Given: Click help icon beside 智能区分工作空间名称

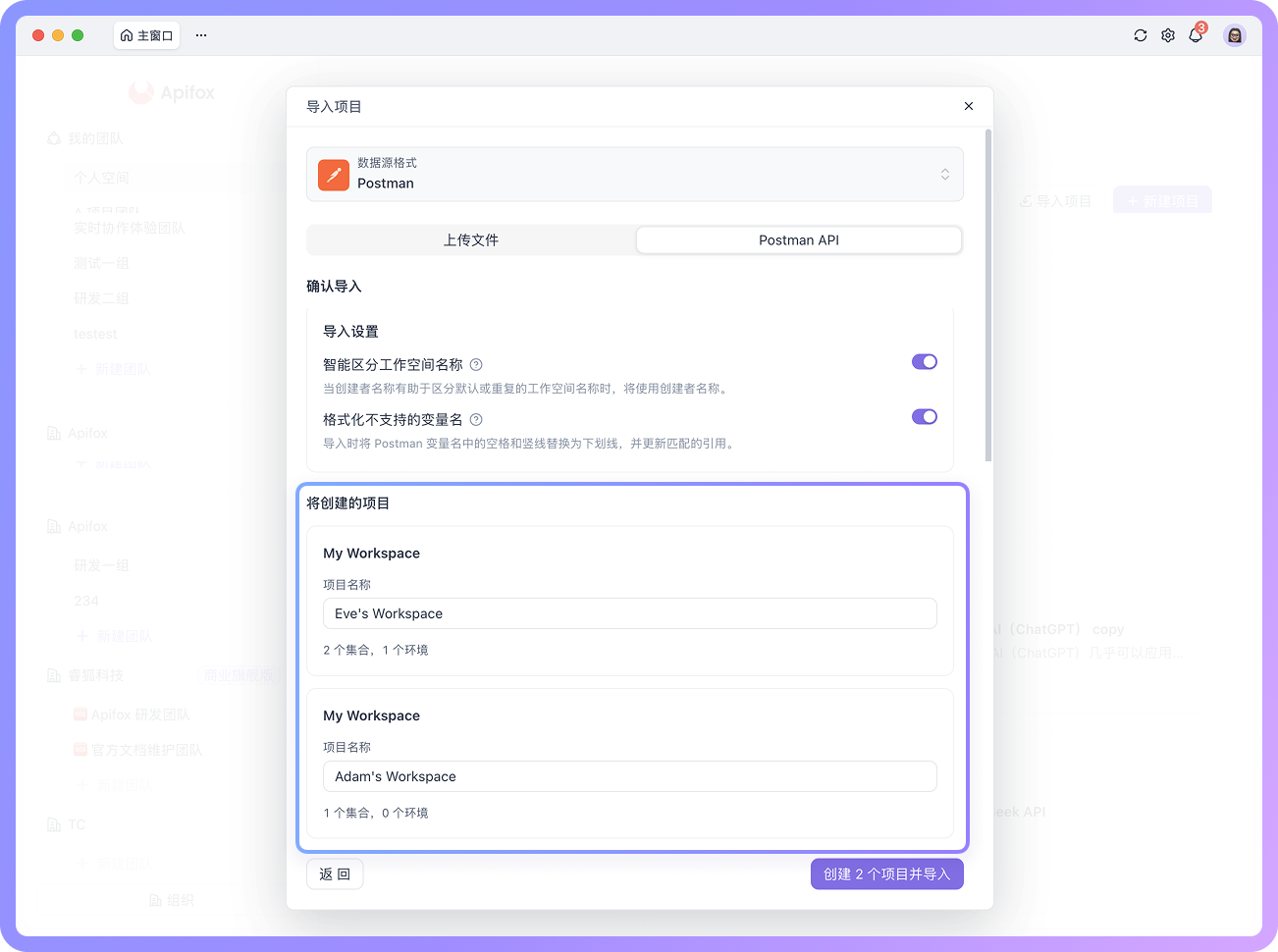Looking at the screenshot, I should [x=476, y=365].
